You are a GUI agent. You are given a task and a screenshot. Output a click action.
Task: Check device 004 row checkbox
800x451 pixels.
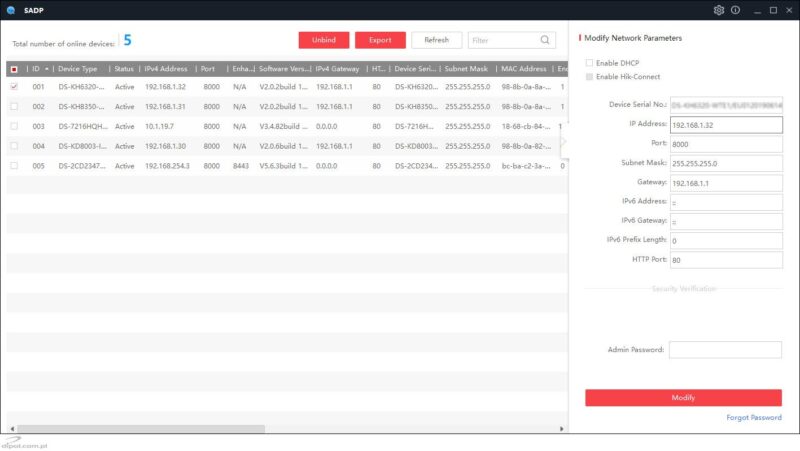click(x=14, y=146)
